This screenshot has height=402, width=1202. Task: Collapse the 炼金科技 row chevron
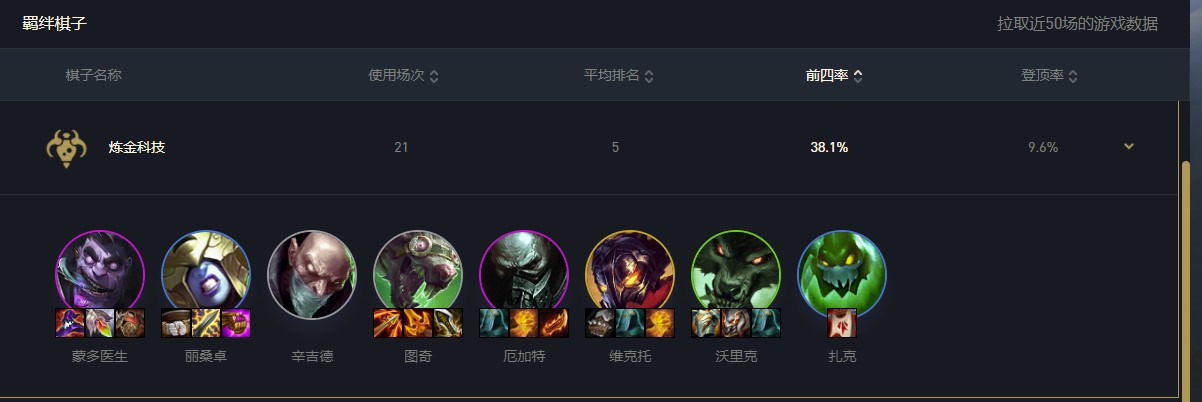coord(1129,146)
